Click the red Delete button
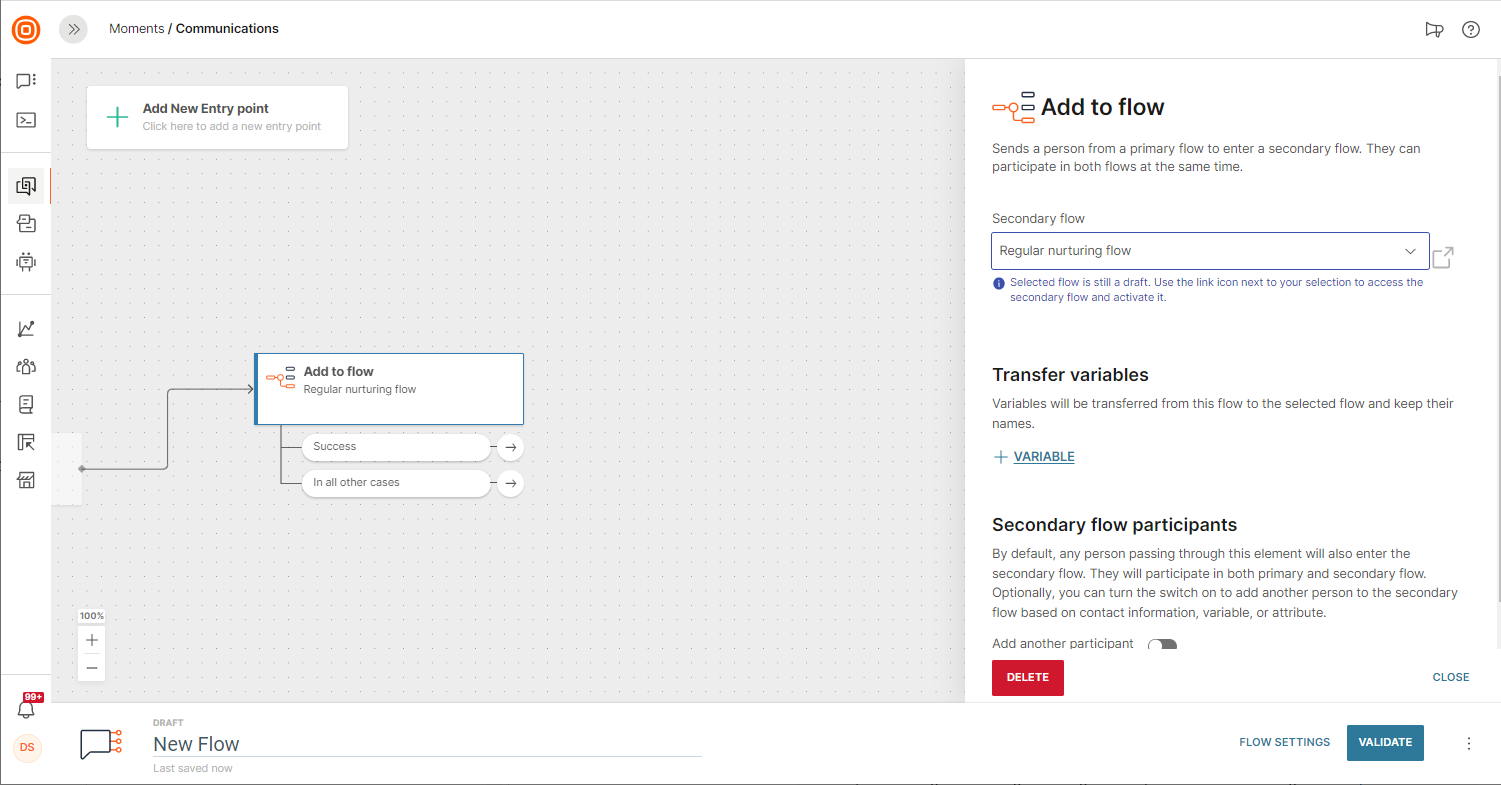Viewport: 1501px width, 785px height. tap(1027, 677)
